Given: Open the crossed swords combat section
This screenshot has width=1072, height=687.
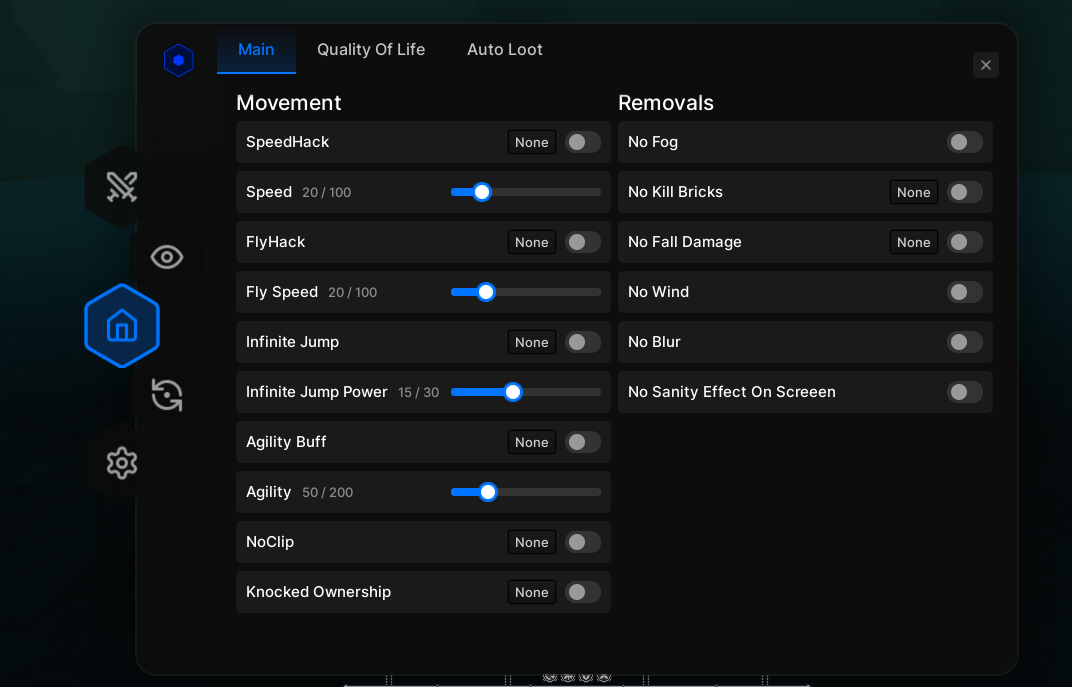Looking at the screenshot, I should [x=122, y=187].
